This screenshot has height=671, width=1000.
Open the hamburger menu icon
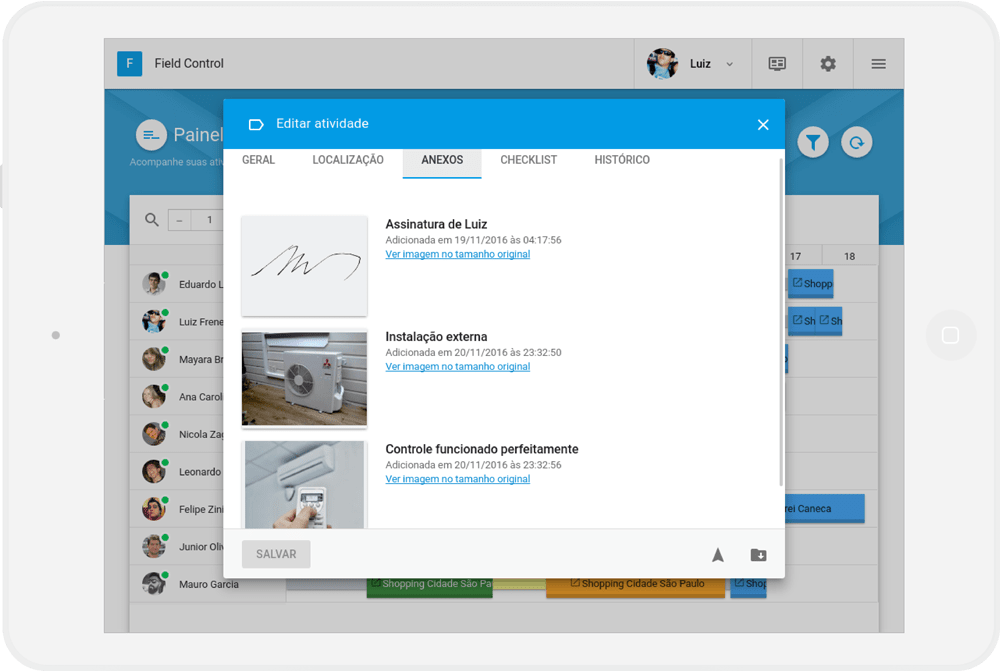[878, 63]
